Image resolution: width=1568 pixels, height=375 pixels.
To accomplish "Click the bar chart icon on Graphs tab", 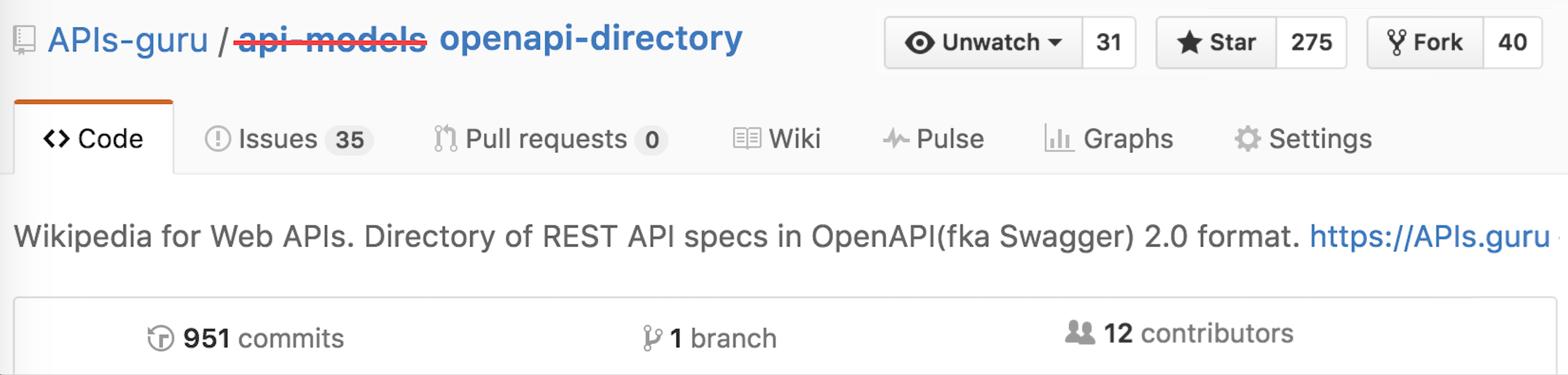I will [x=1058, y=138].
